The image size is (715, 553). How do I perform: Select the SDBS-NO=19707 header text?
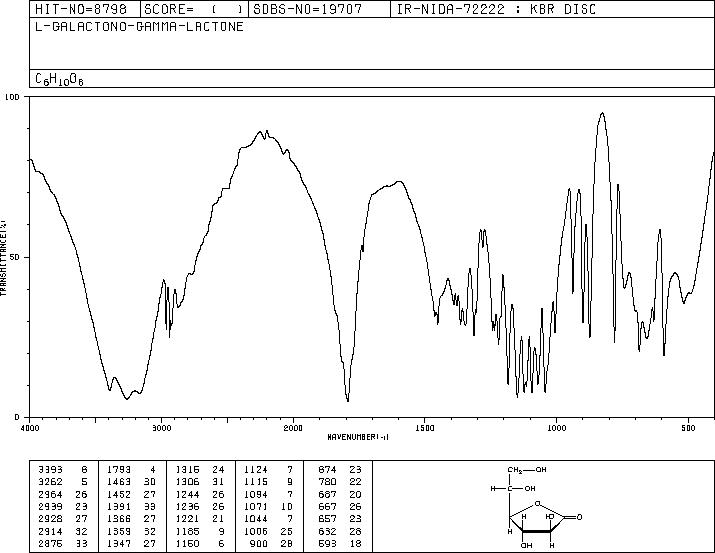pos(308,9)
